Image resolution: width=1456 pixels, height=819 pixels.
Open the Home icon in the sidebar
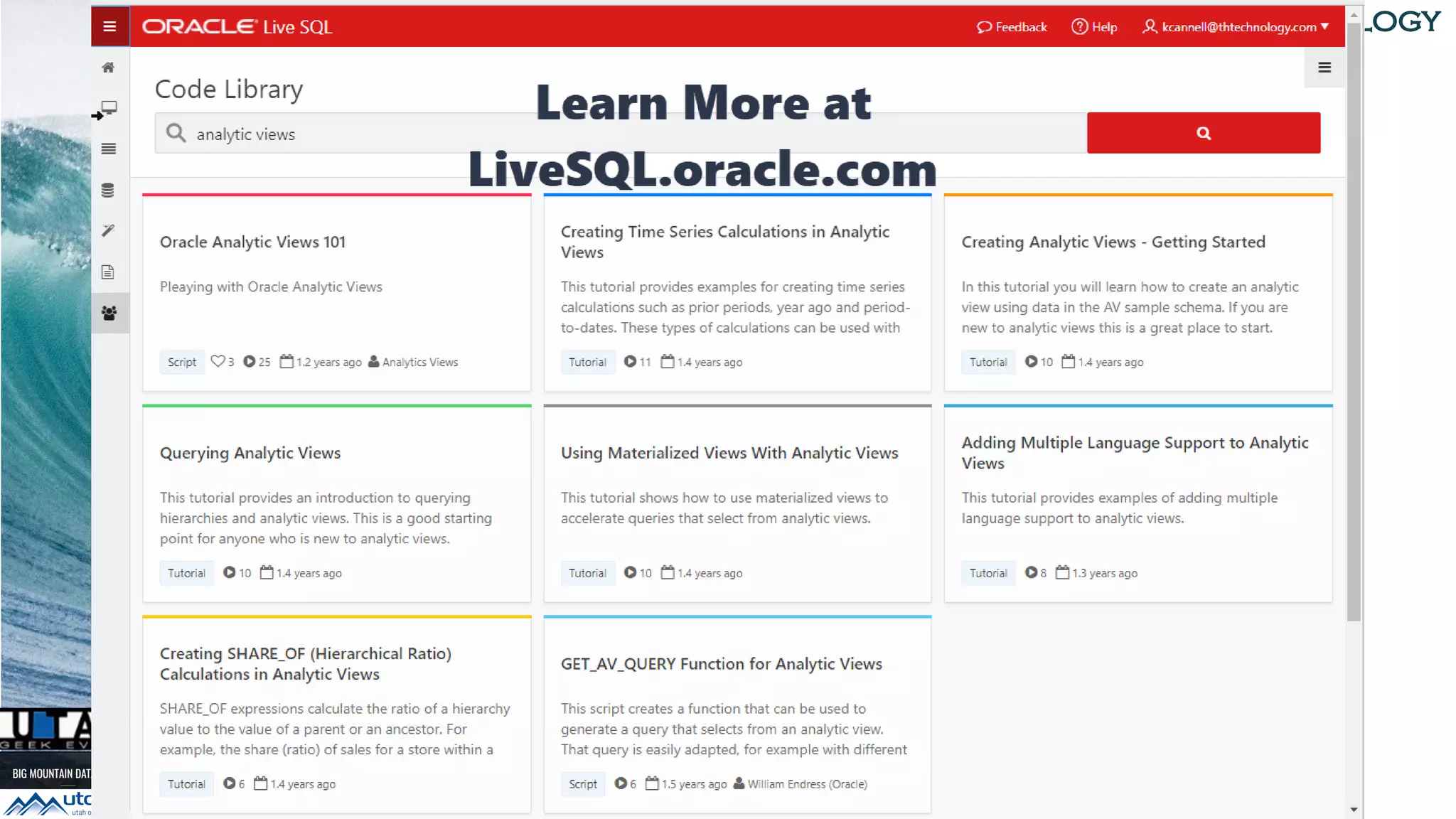(x=108, y=68)
